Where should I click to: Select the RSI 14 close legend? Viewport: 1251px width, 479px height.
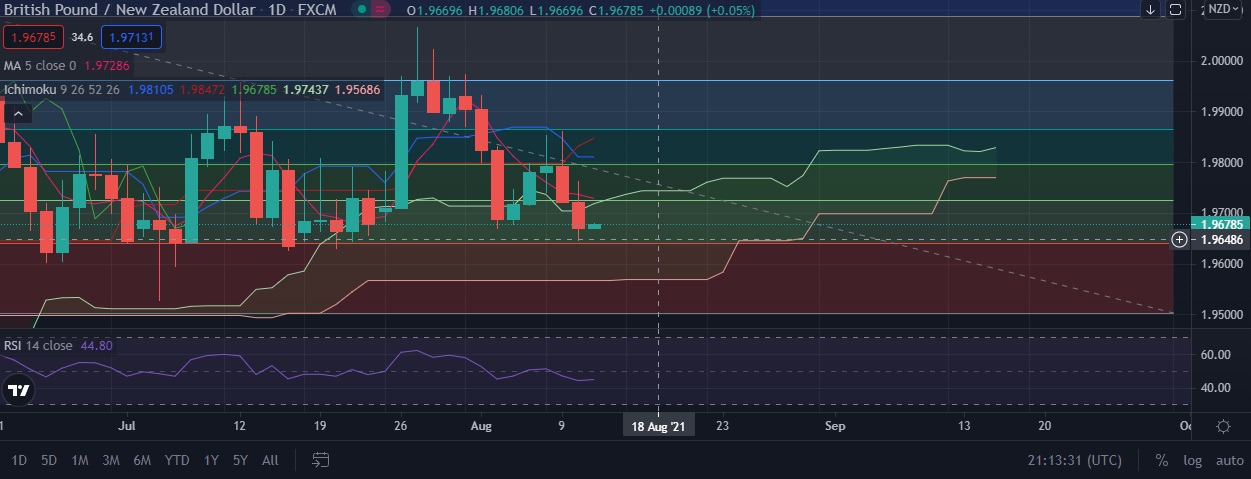(38, 346)
